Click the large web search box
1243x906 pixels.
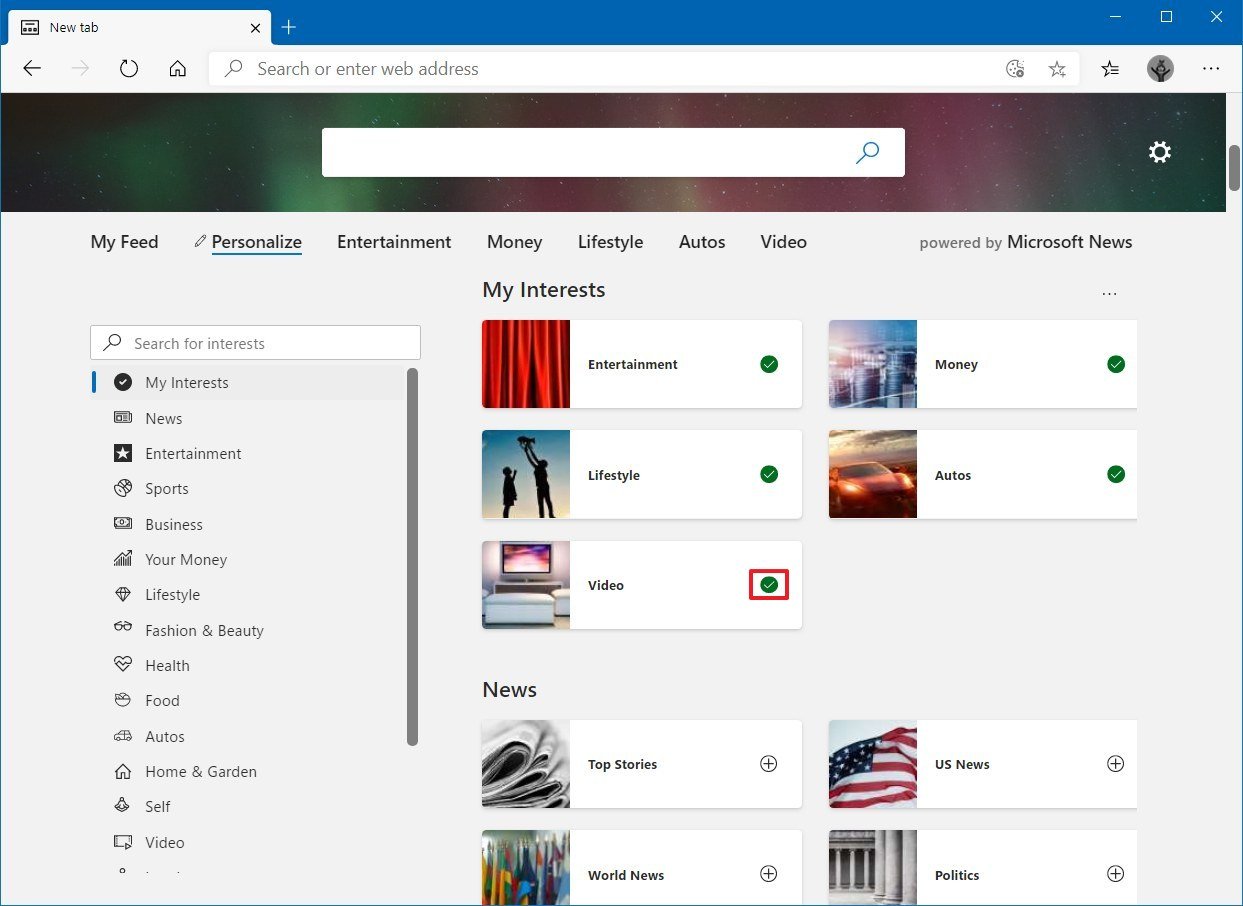click(613, 152)
